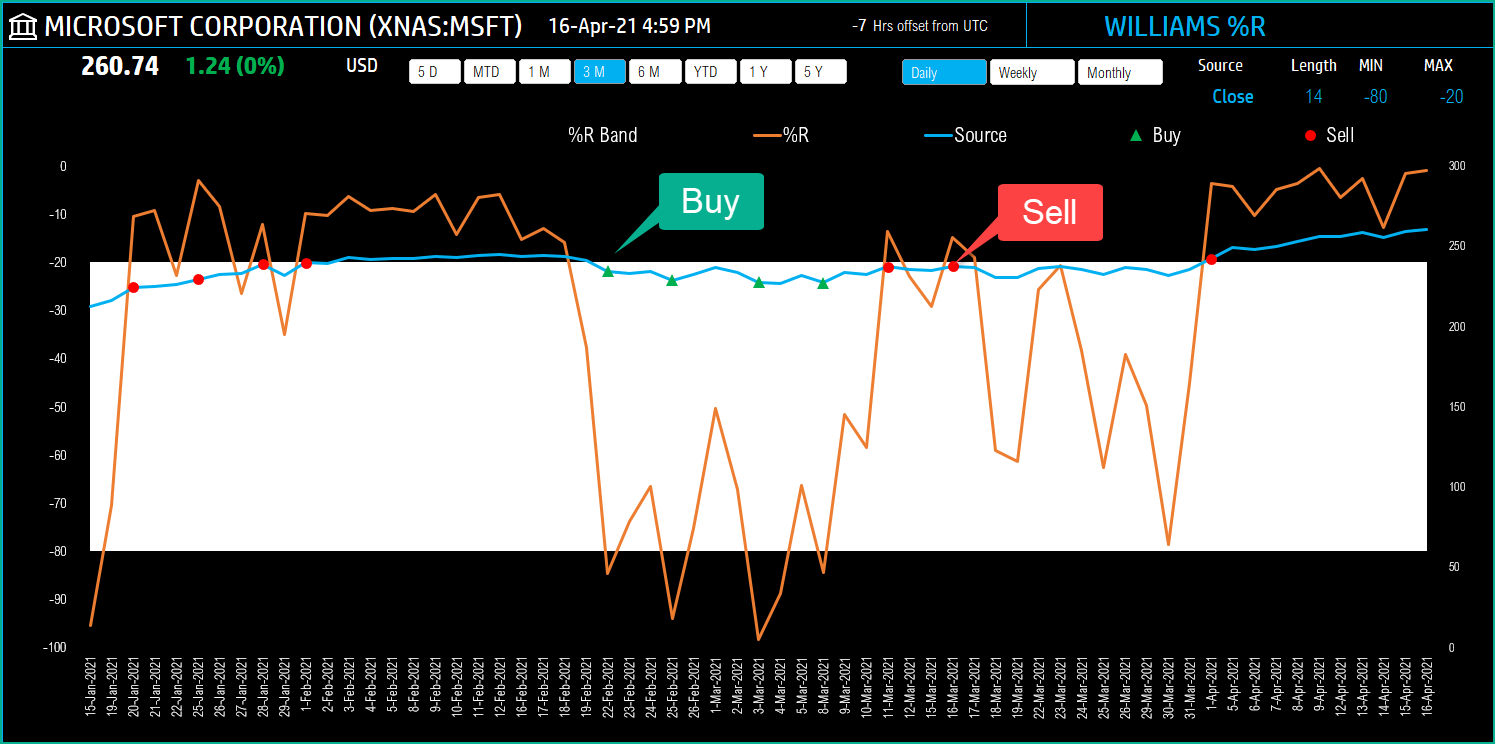Click the Sell dot marker at 25-Jan-2021
The width and height of the screenshot is (1495, 744).
click(x=198, y=279)
